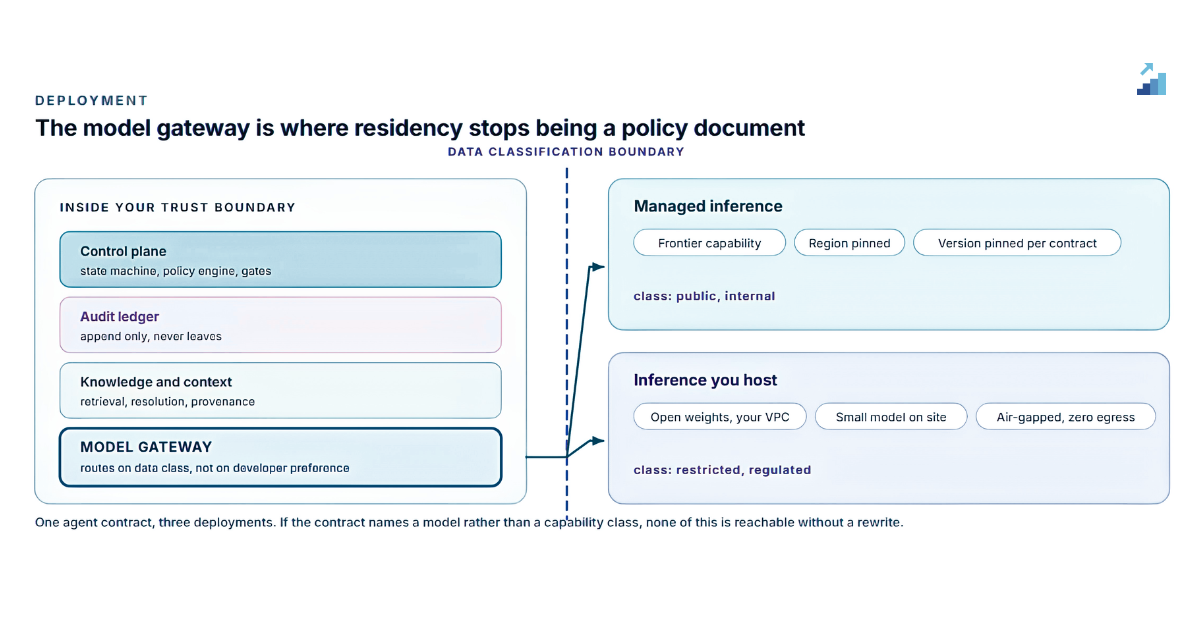1200x630 pixels.
Task: Select the Audit ledger box
Action: coord(280,325)
